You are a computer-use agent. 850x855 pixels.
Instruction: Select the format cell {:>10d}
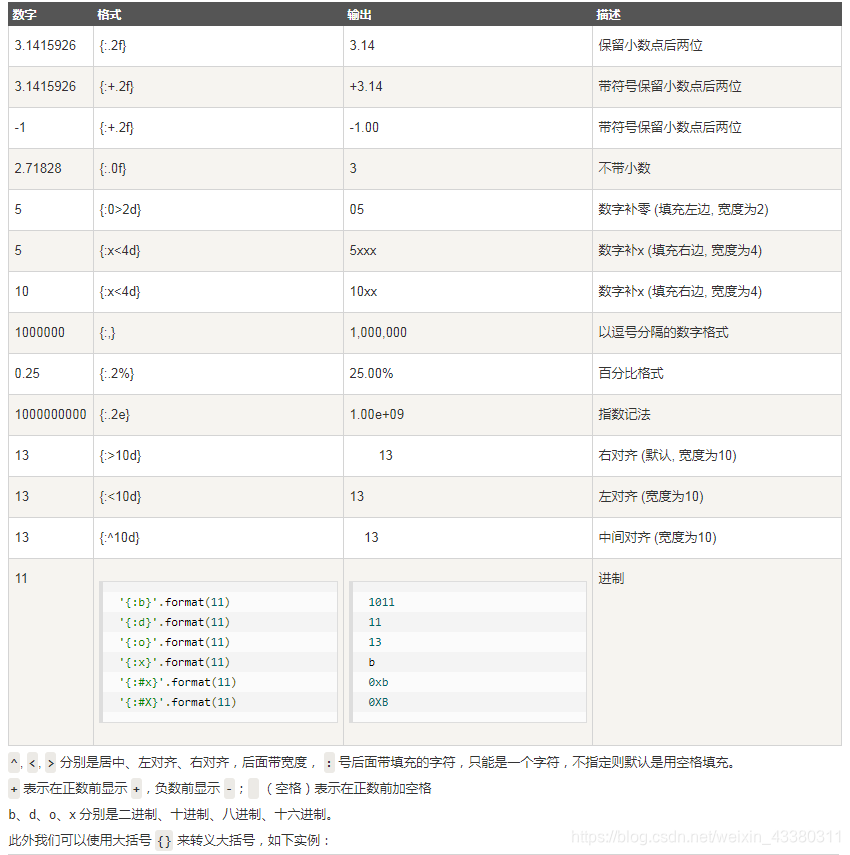(120, 456)
